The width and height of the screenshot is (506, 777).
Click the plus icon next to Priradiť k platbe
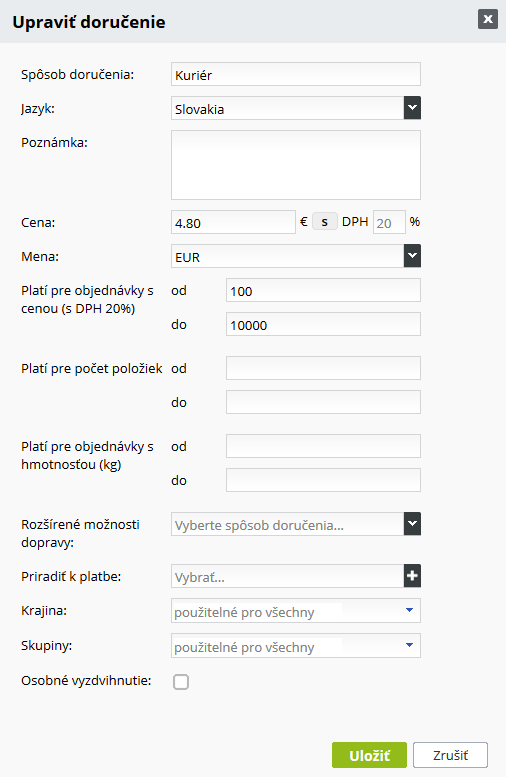tap(412, 576)
